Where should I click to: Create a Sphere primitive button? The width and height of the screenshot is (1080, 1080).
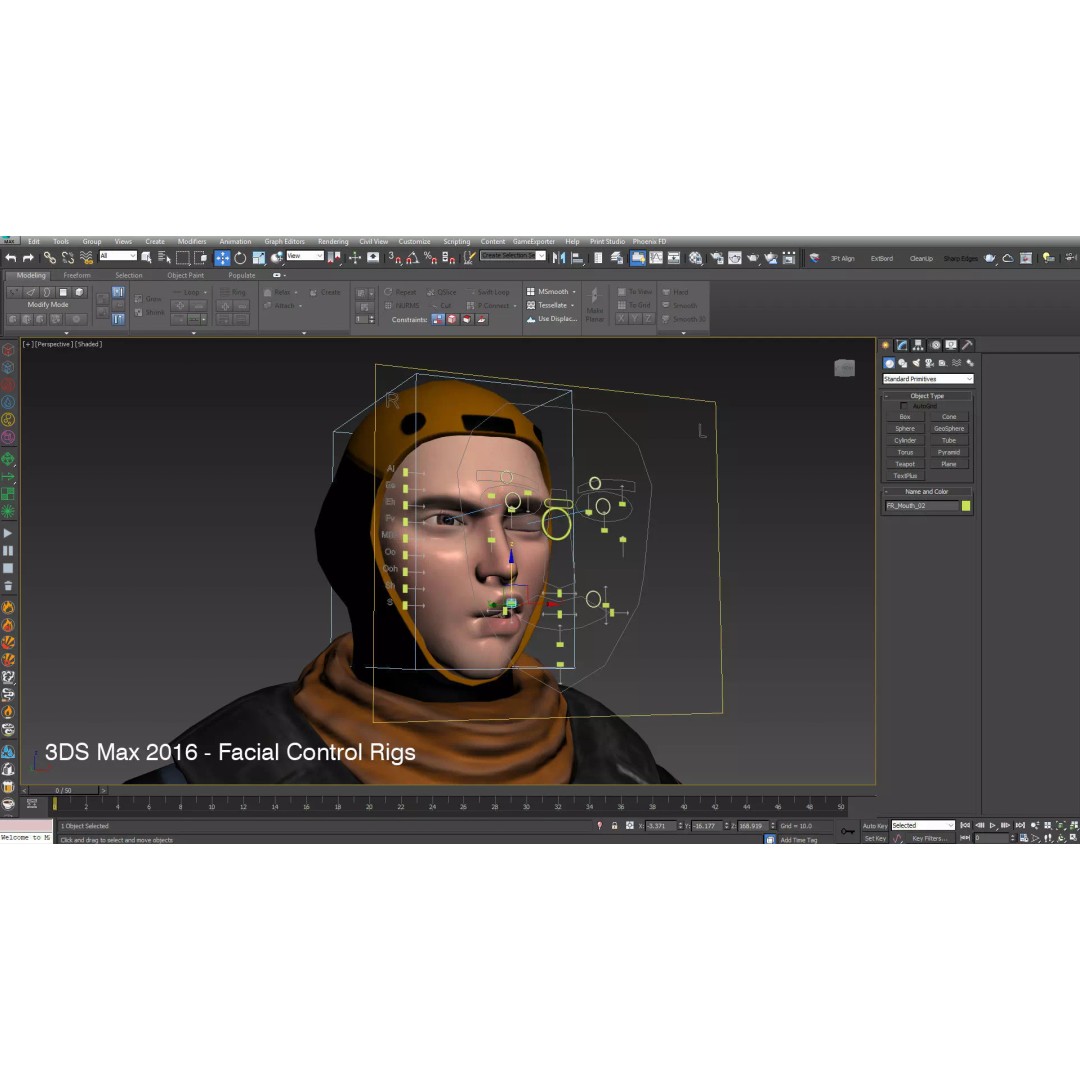(905, 428)
